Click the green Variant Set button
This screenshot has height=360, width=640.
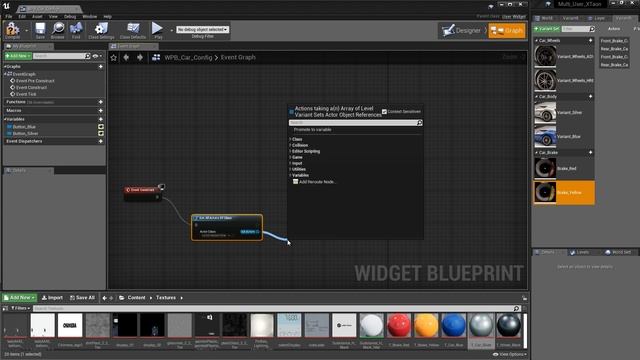pyautogui.click(x=547, y=29)
